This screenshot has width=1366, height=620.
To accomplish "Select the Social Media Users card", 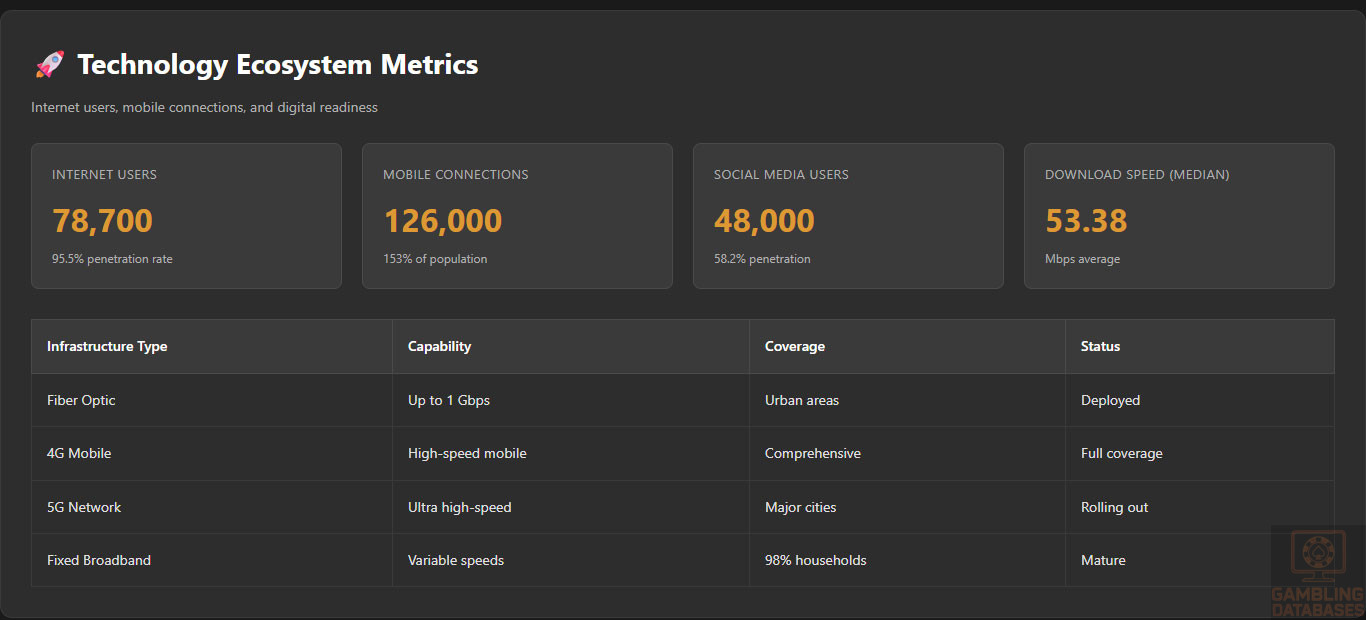I will (848, 216).
